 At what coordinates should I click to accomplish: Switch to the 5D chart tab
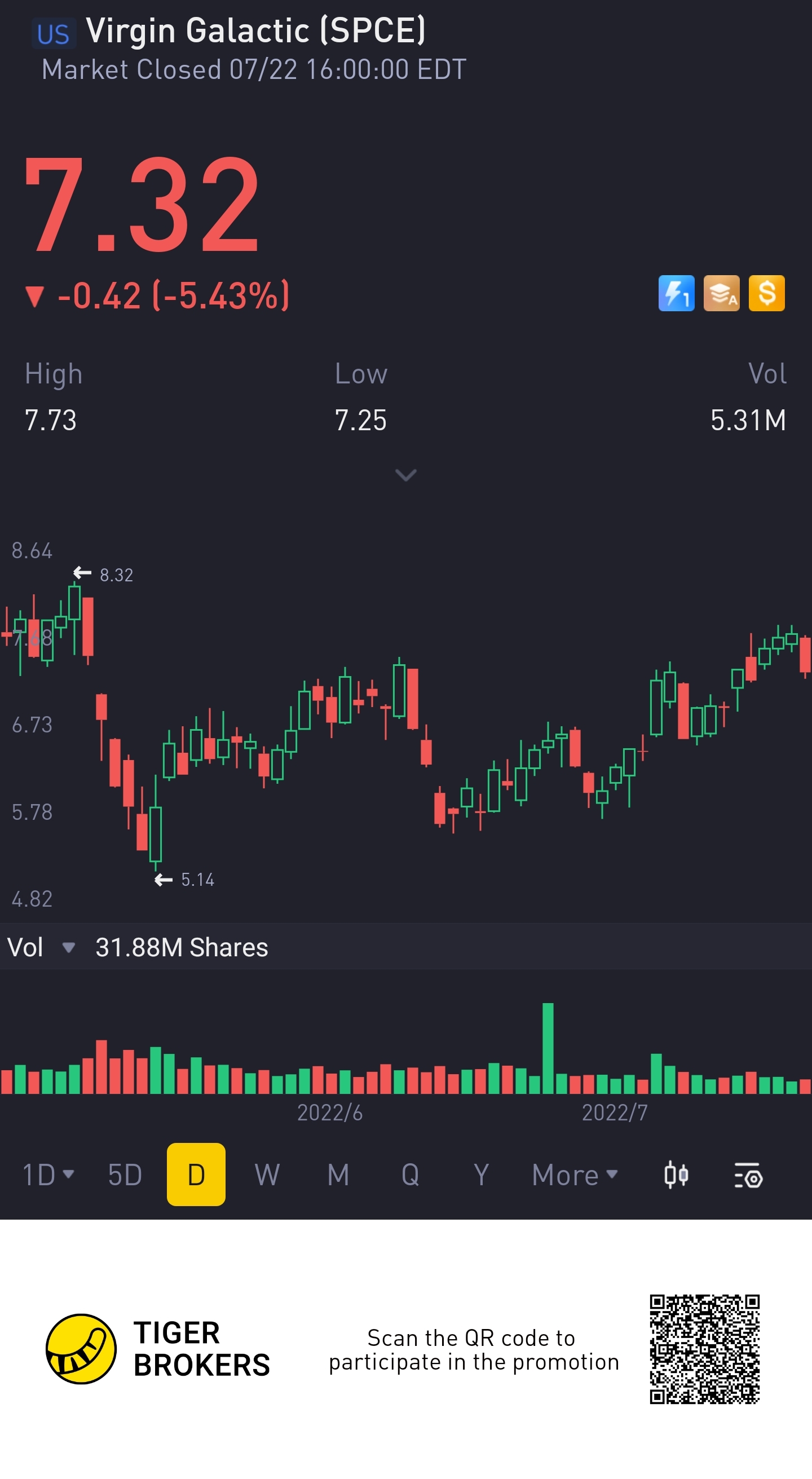point(125,1175)
